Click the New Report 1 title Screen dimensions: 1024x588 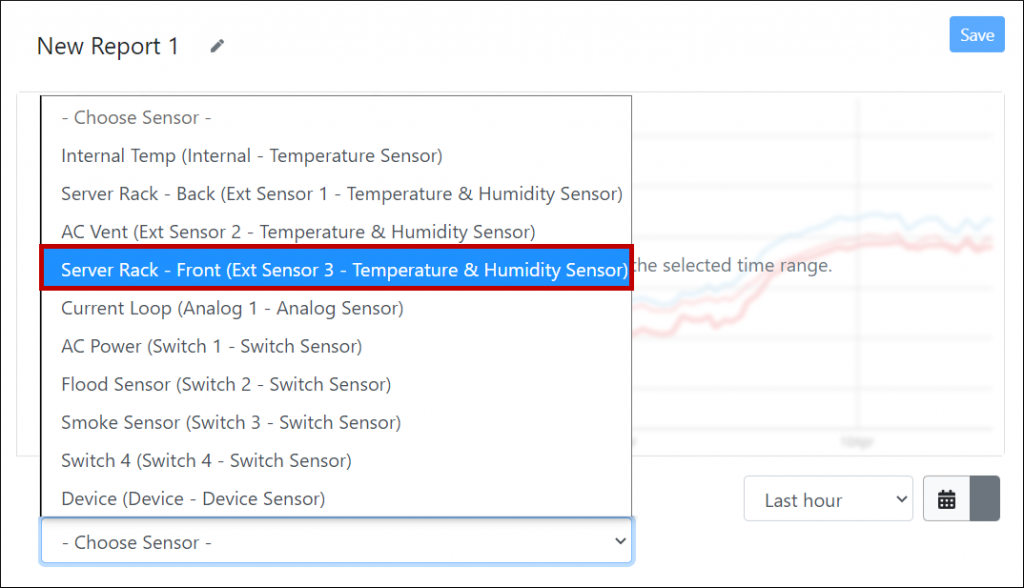(x=107, y=46)
